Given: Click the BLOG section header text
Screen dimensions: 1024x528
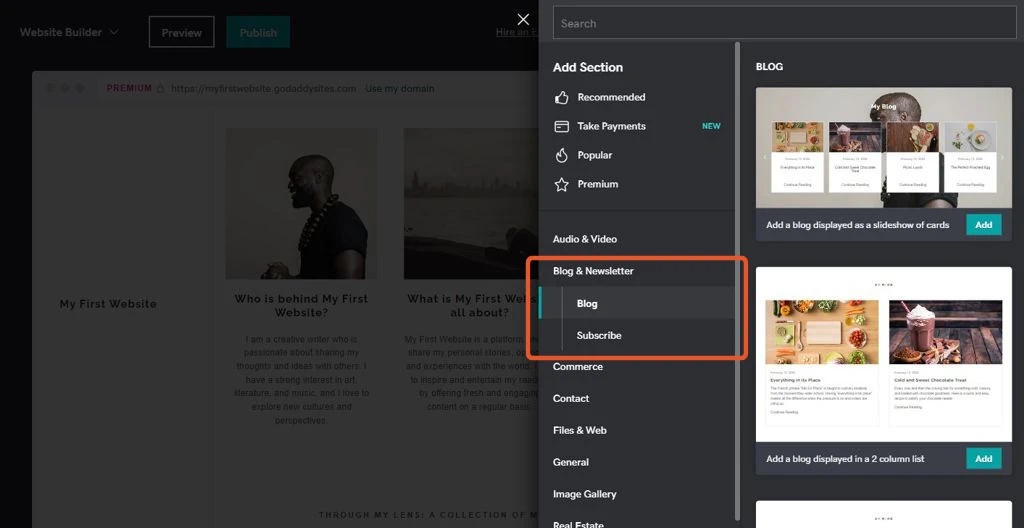Looking at the screenshot, I should (769, 67).
